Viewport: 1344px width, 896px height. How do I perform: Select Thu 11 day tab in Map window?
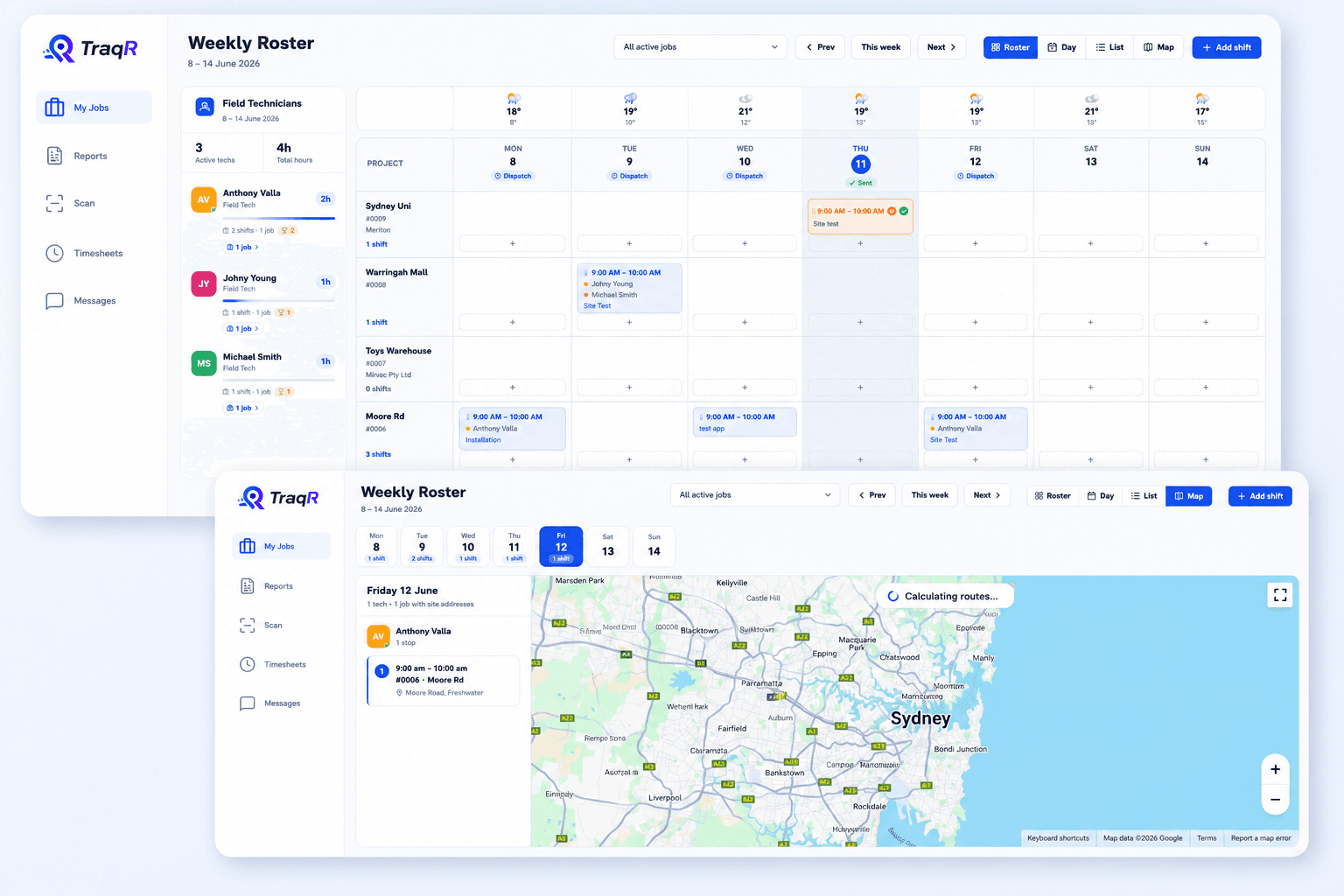(514, 547)
